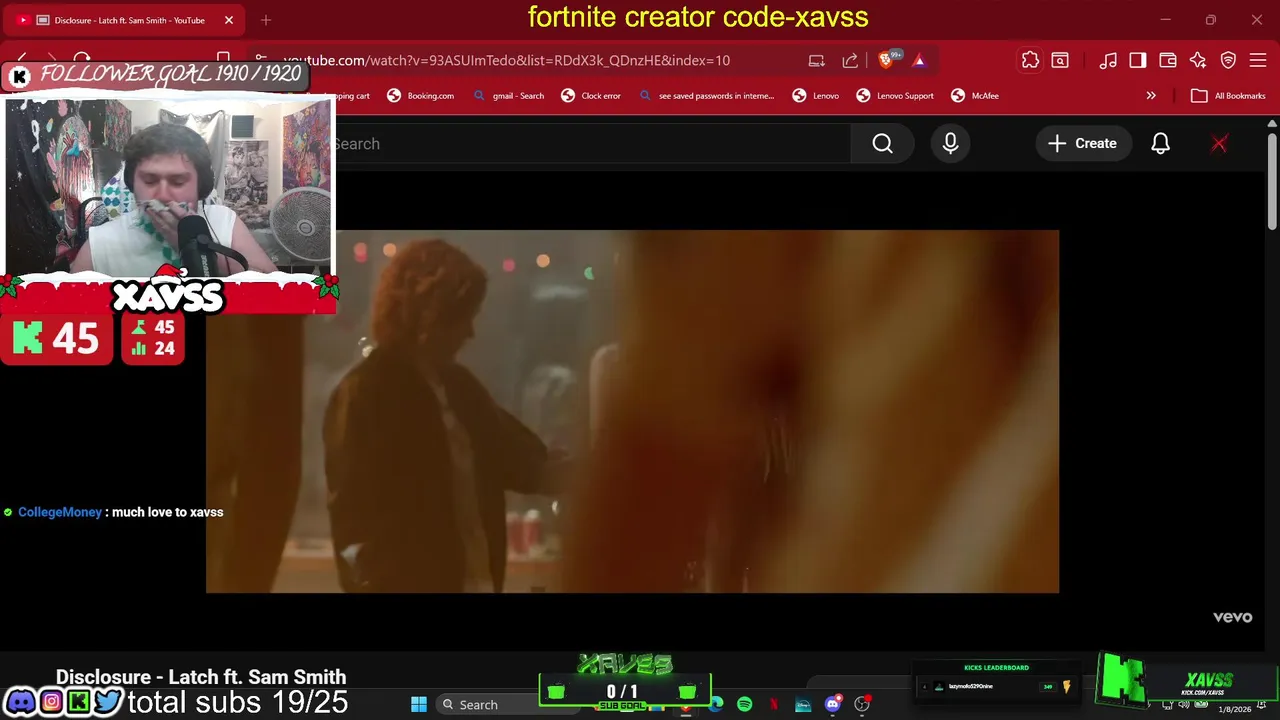Open the music note playlist icon
Screen dimensions: 1280x720
pyautogui.click(x=1108, y=60)
